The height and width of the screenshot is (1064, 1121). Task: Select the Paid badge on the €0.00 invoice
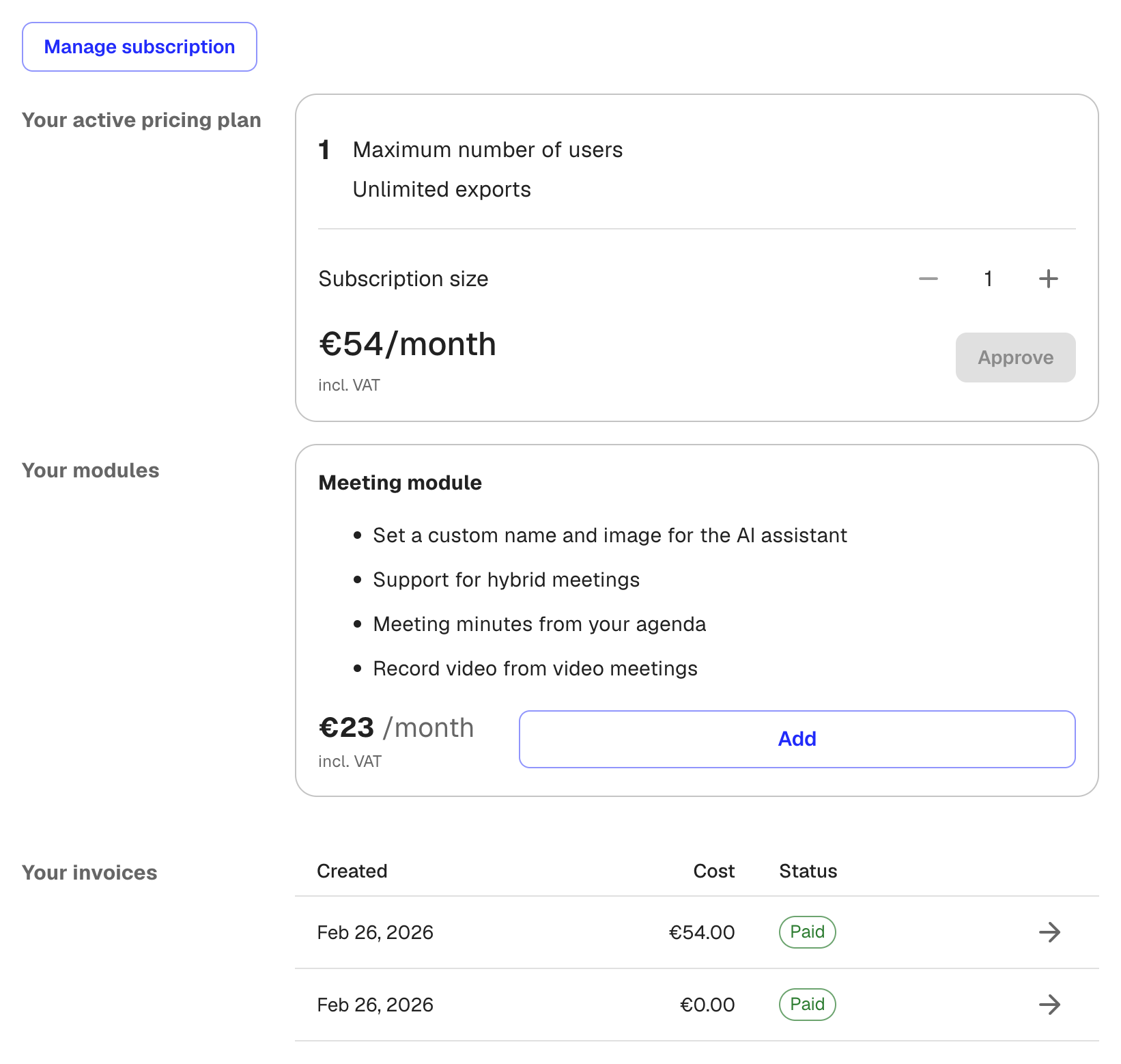point(807,1005)
